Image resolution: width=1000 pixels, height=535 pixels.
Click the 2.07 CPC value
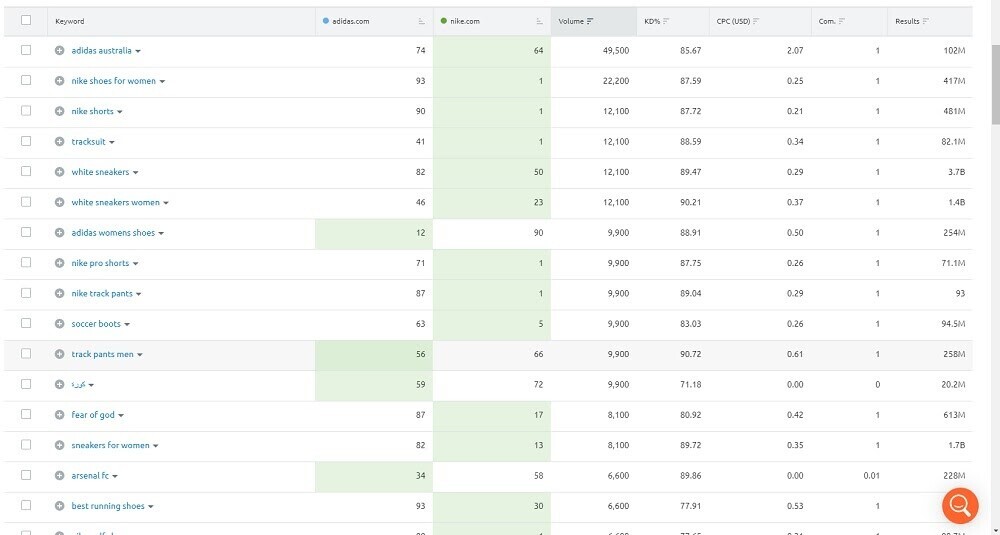click(795, 50)
